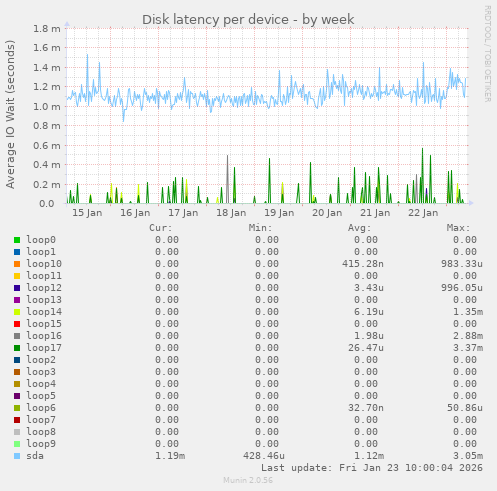Select the loop12 legend label
Image resolution: width=497 pixels, height=491 pixels.
pos(44,288)
